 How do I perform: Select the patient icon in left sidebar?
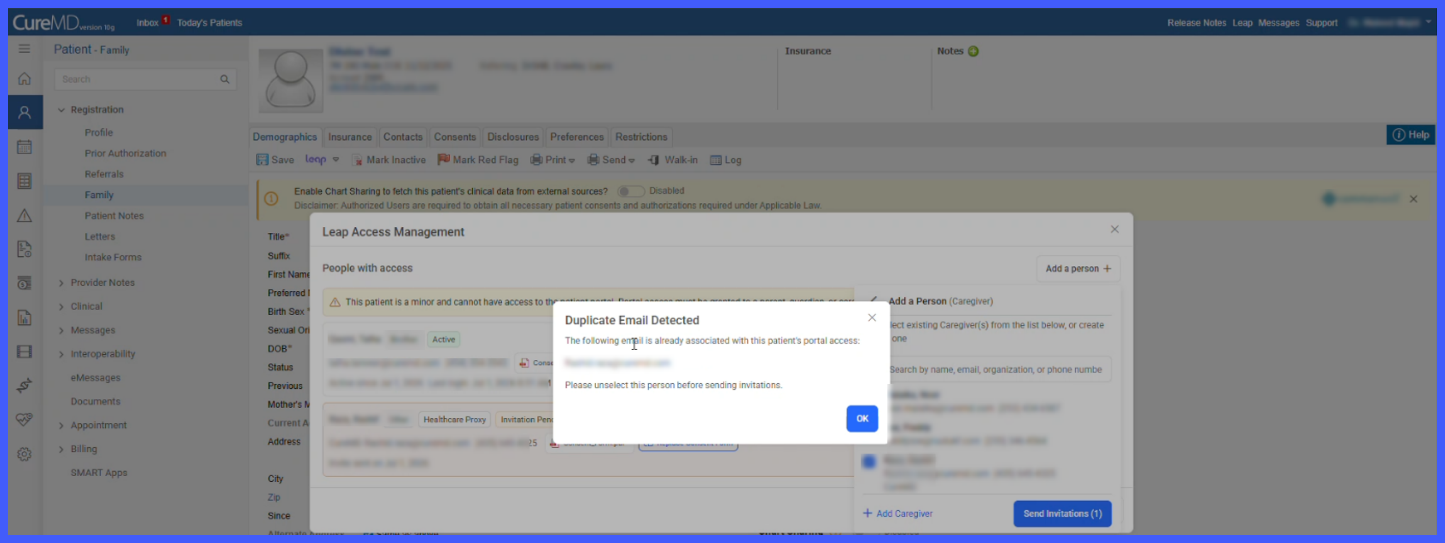tap(24, 112)
